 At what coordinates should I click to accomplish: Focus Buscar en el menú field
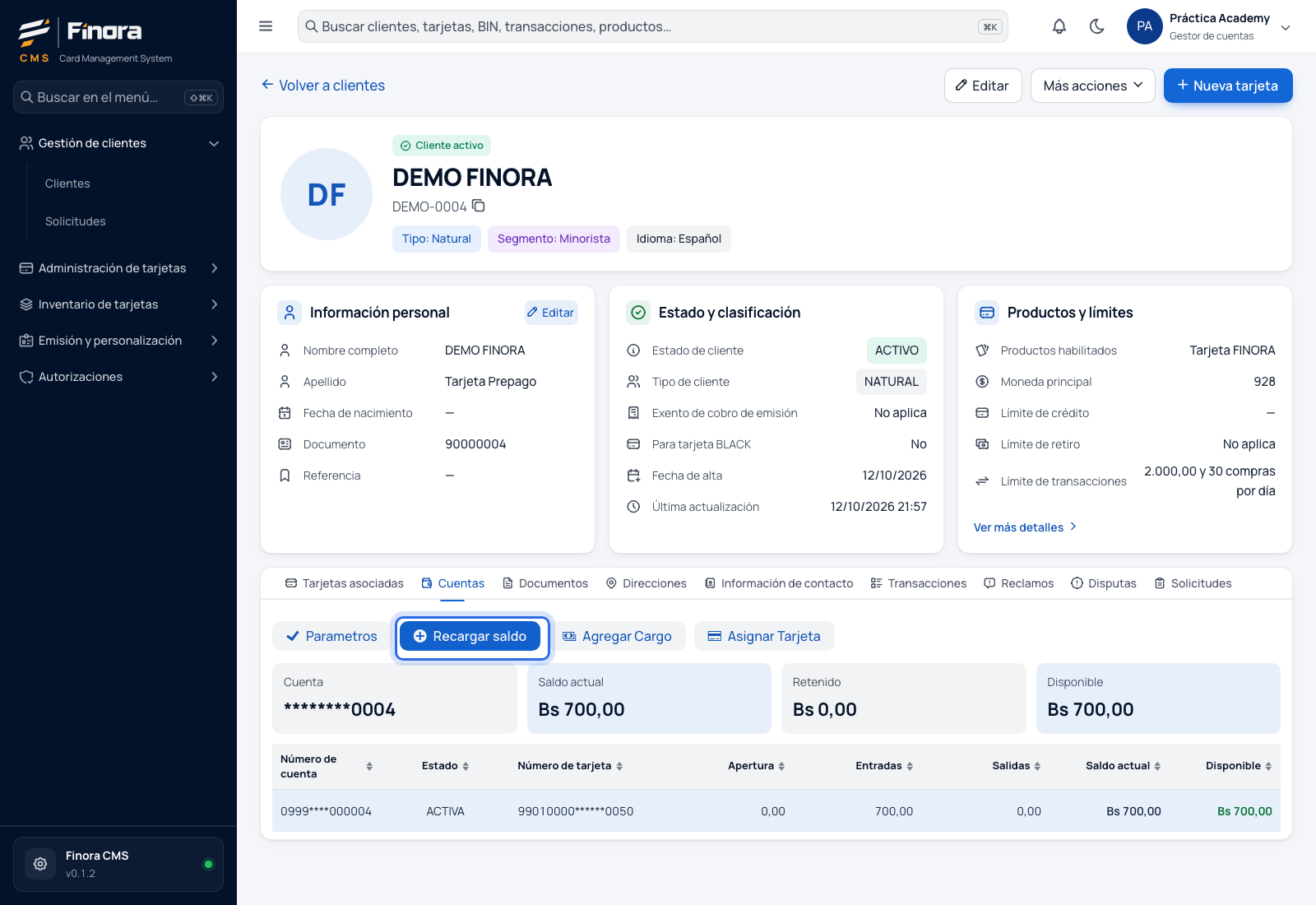[118, 97]
